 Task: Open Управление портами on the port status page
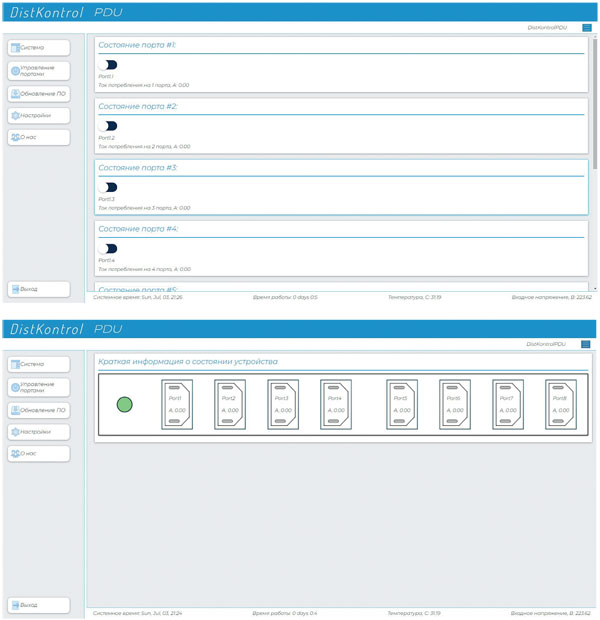pos(39,71)
